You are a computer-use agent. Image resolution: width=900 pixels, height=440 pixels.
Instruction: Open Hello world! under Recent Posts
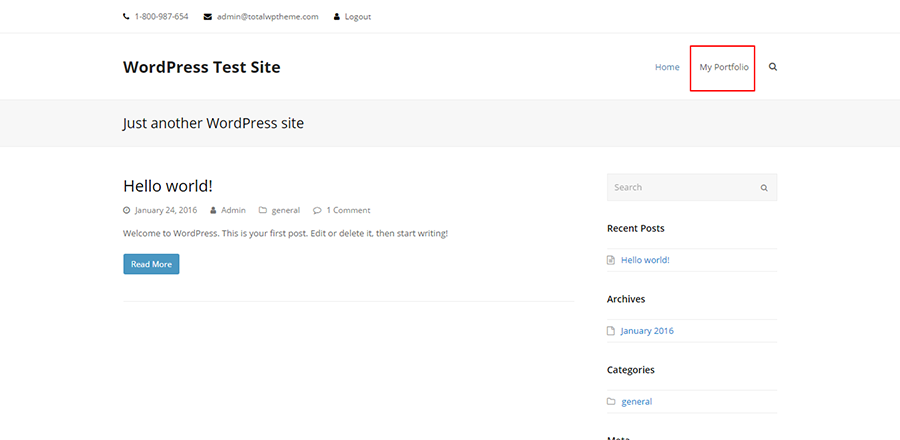click(x=645, y=260)
